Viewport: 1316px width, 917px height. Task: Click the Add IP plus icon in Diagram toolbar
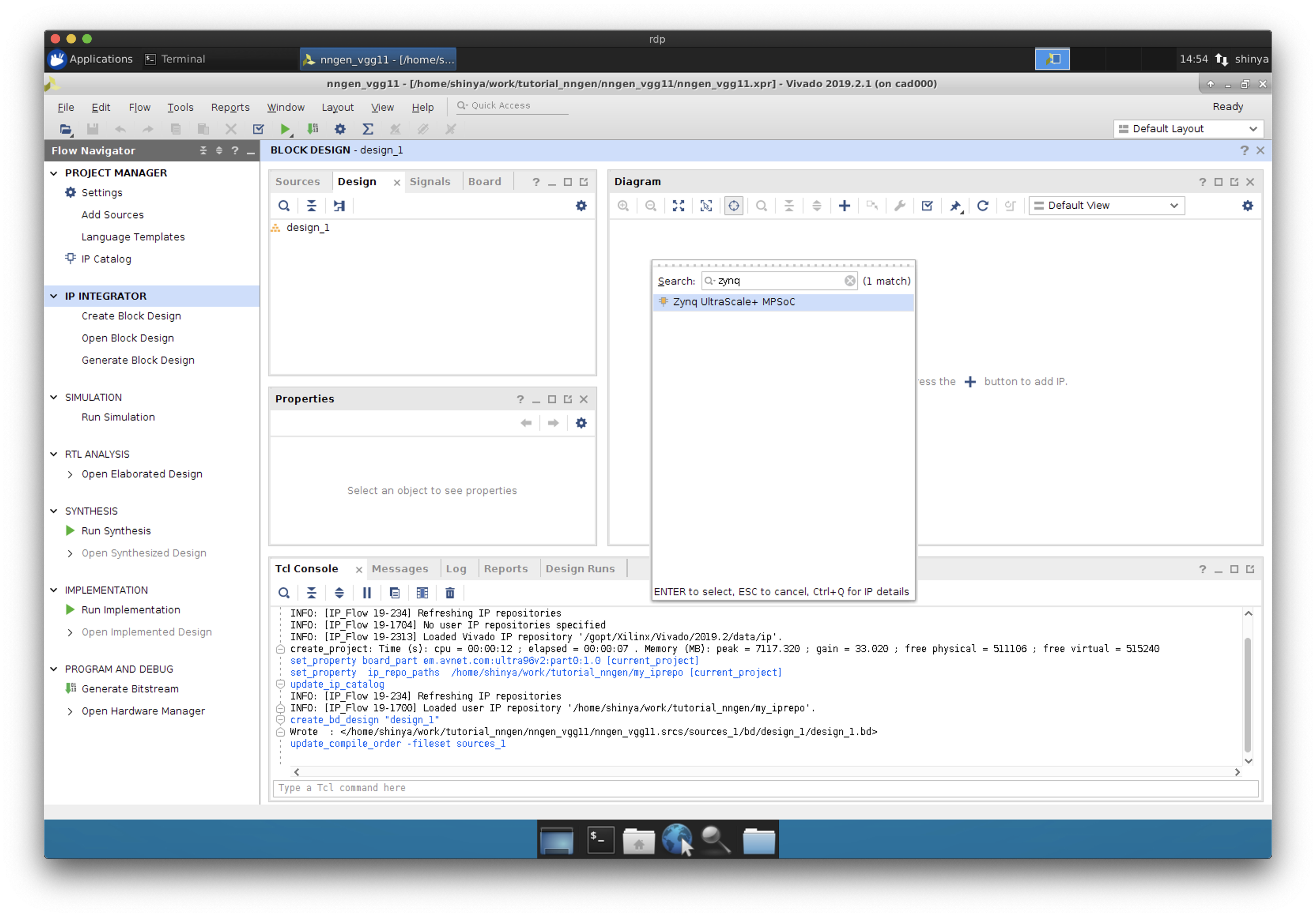(x=844, y=206)
